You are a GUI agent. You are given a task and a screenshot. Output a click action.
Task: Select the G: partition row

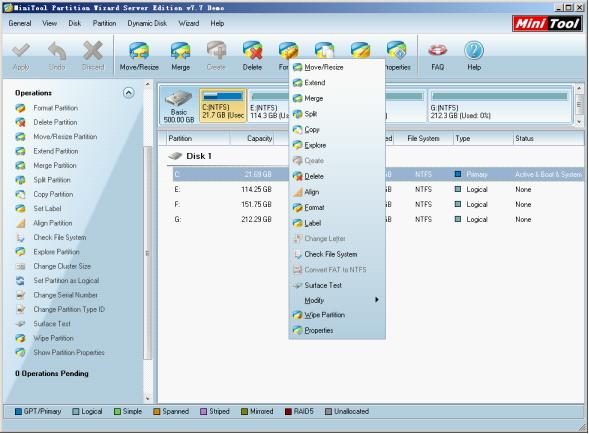(x=378, y=219)
